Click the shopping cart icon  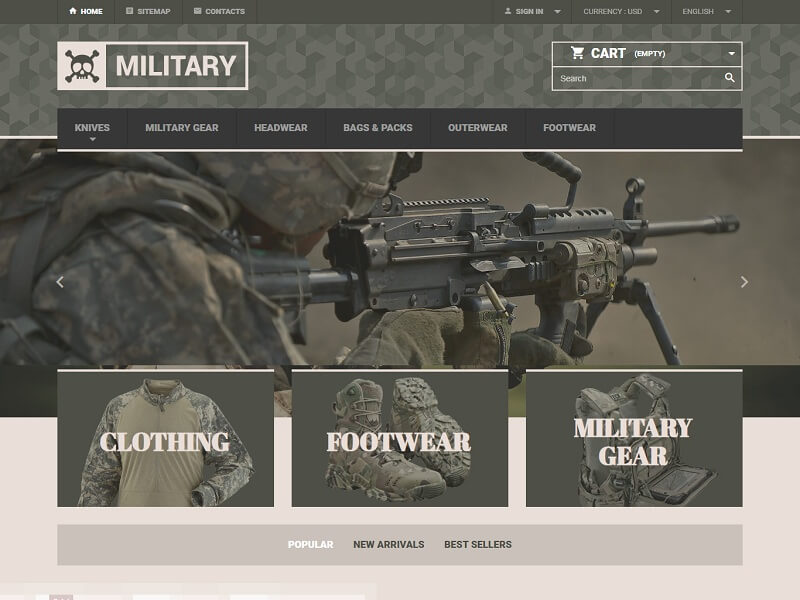pyautogui.click(x=578, y=53)
